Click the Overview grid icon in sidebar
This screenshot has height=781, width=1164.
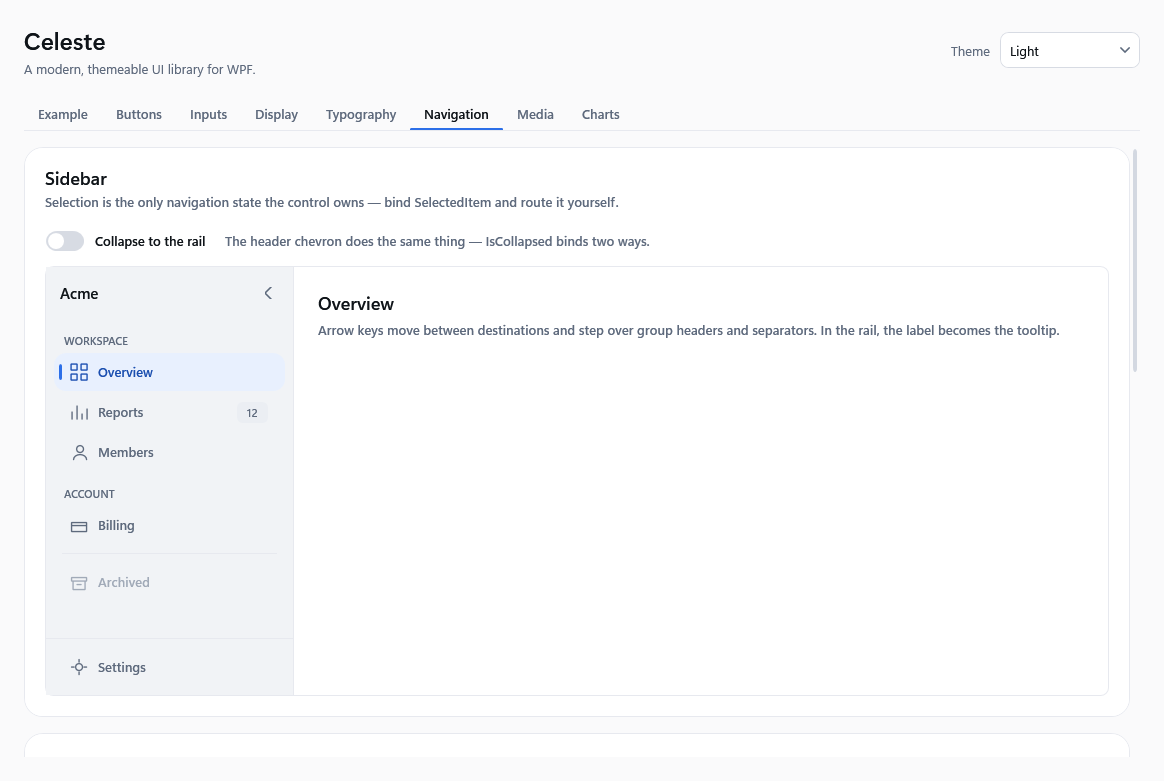pos(79,372)
